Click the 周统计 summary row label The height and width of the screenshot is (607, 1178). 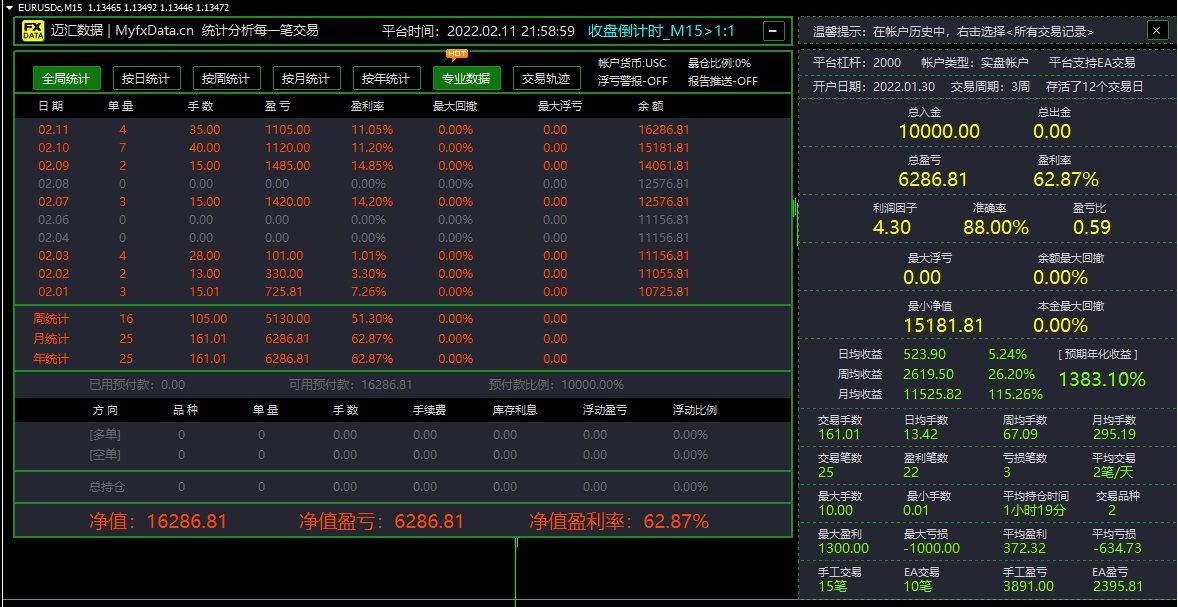click(51, 319)
